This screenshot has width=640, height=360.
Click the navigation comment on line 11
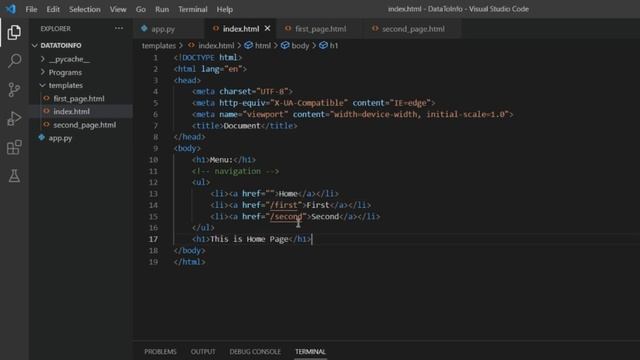[236, 171]
